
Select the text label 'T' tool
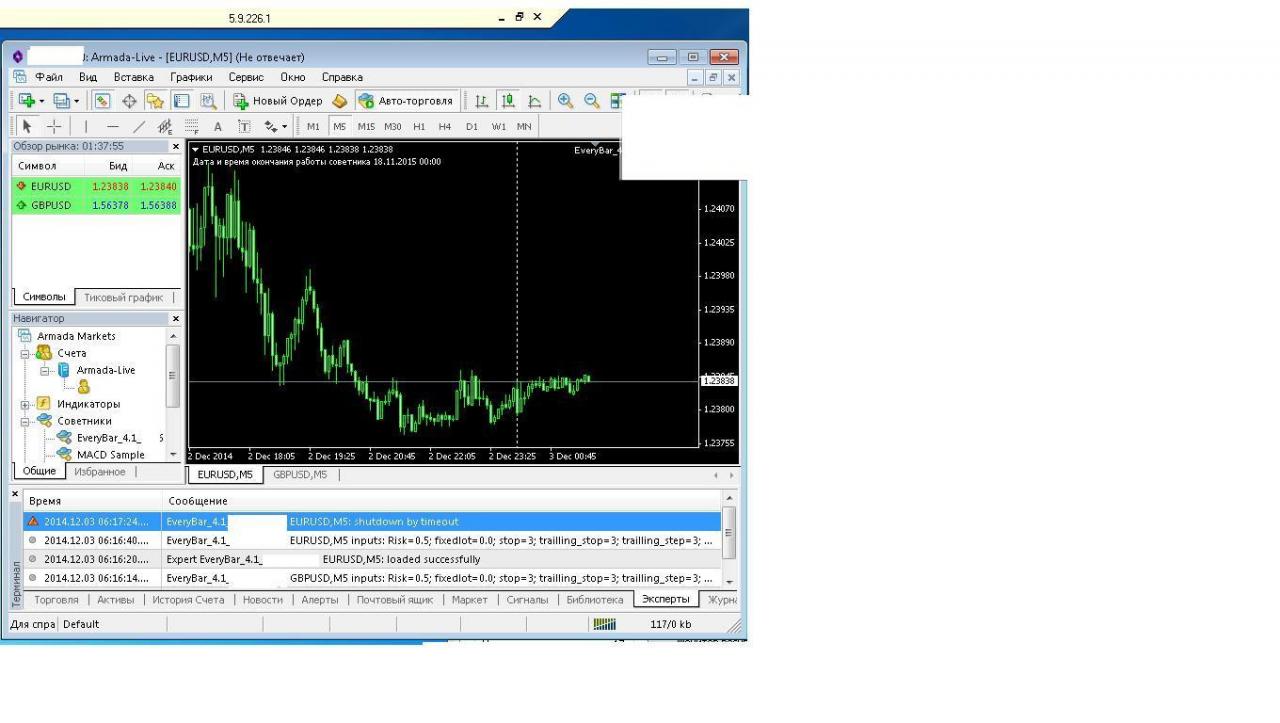(x=244, y=127)
